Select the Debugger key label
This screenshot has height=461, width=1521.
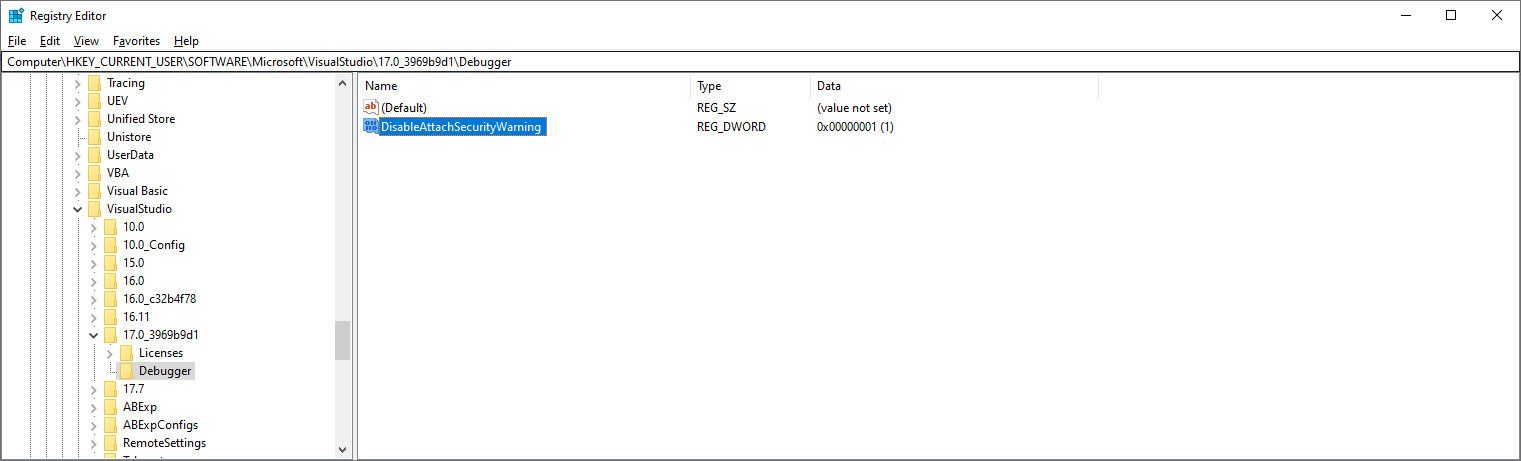point(165,371)
